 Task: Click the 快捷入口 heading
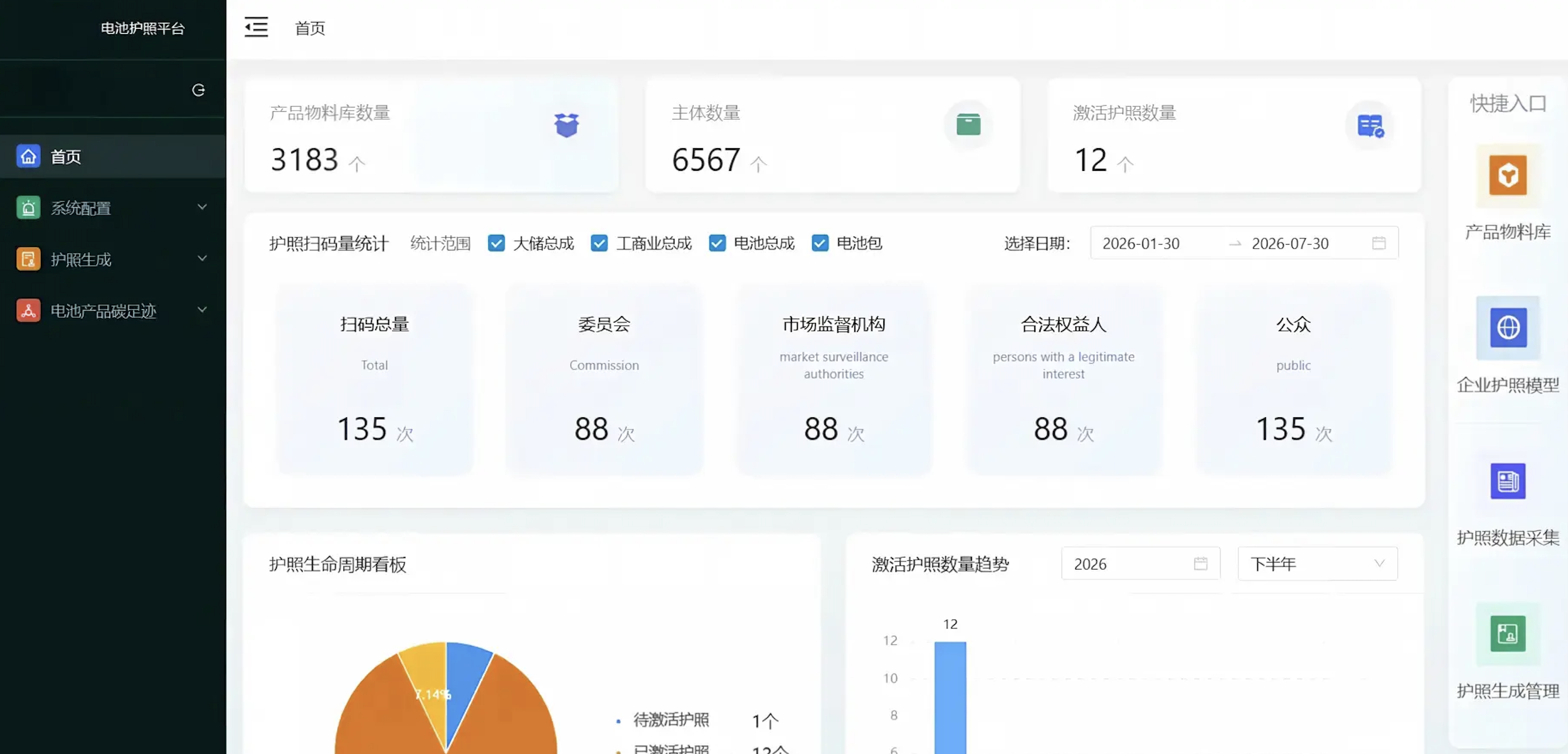point(1508,103)
